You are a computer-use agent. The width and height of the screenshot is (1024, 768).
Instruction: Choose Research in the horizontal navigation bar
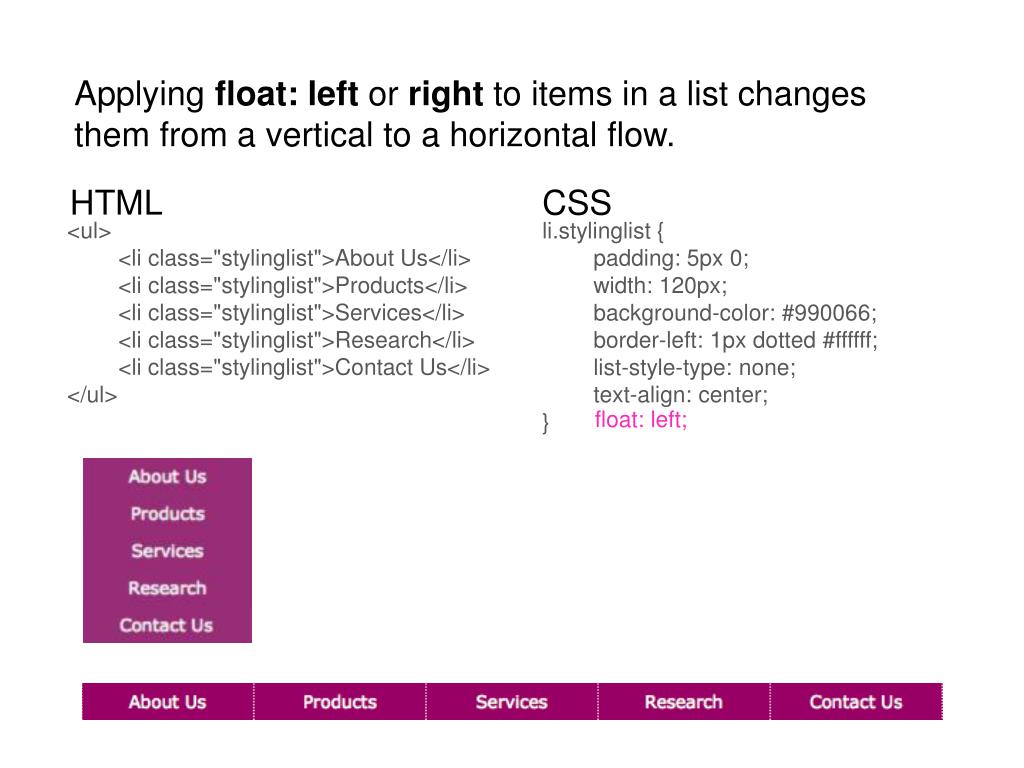click(684, 702)
